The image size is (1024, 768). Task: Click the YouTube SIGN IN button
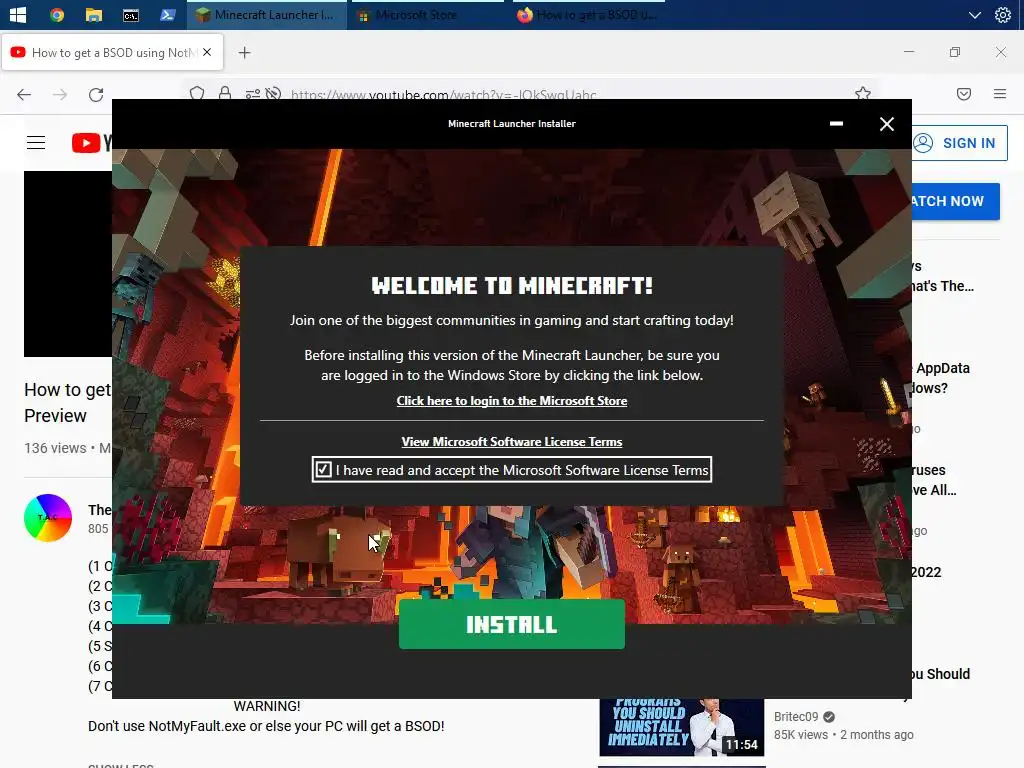coord(959,143)
